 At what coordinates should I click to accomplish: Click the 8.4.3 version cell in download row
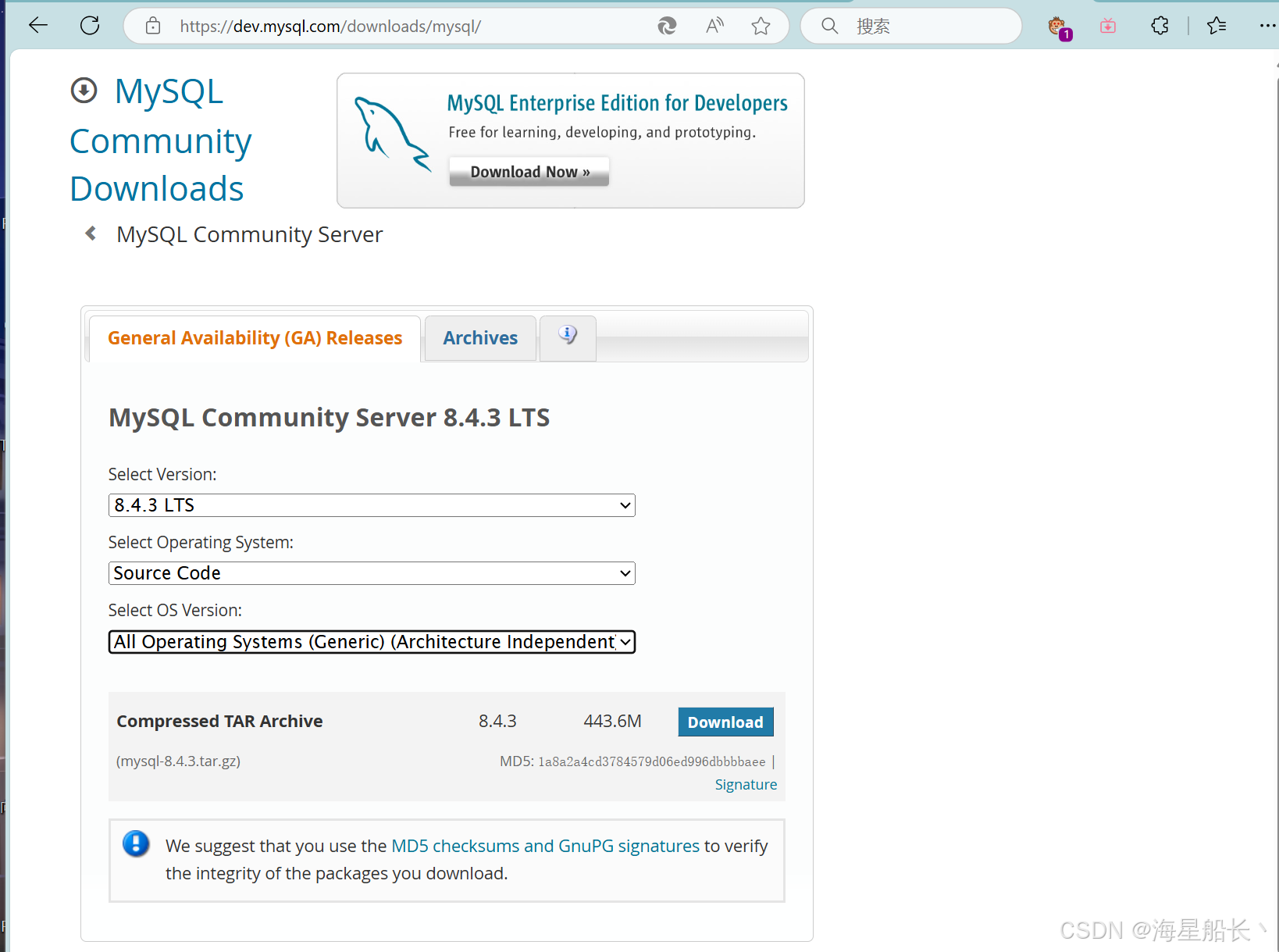tap(497, 721)
